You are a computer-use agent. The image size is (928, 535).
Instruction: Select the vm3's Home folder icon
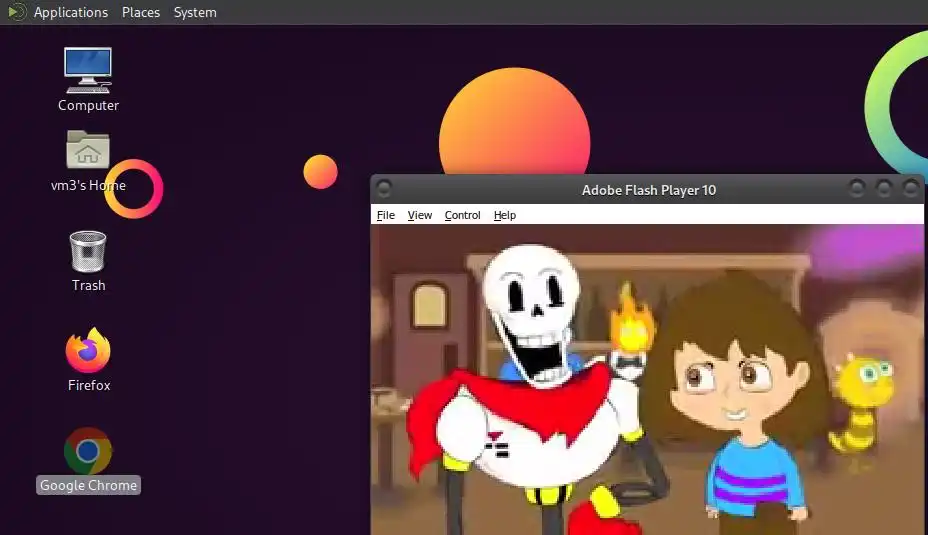pos(88,149)
